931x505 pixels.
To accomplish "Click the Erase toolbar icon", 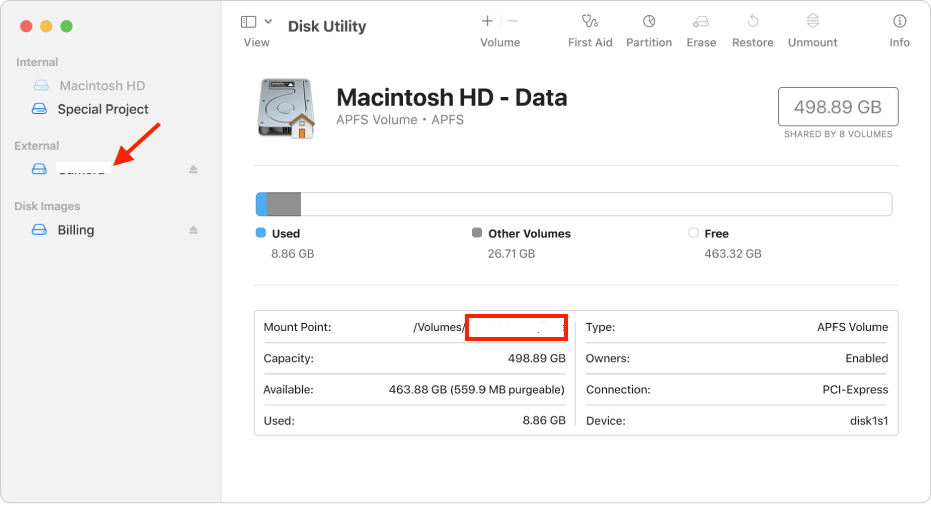I will 701,21.
